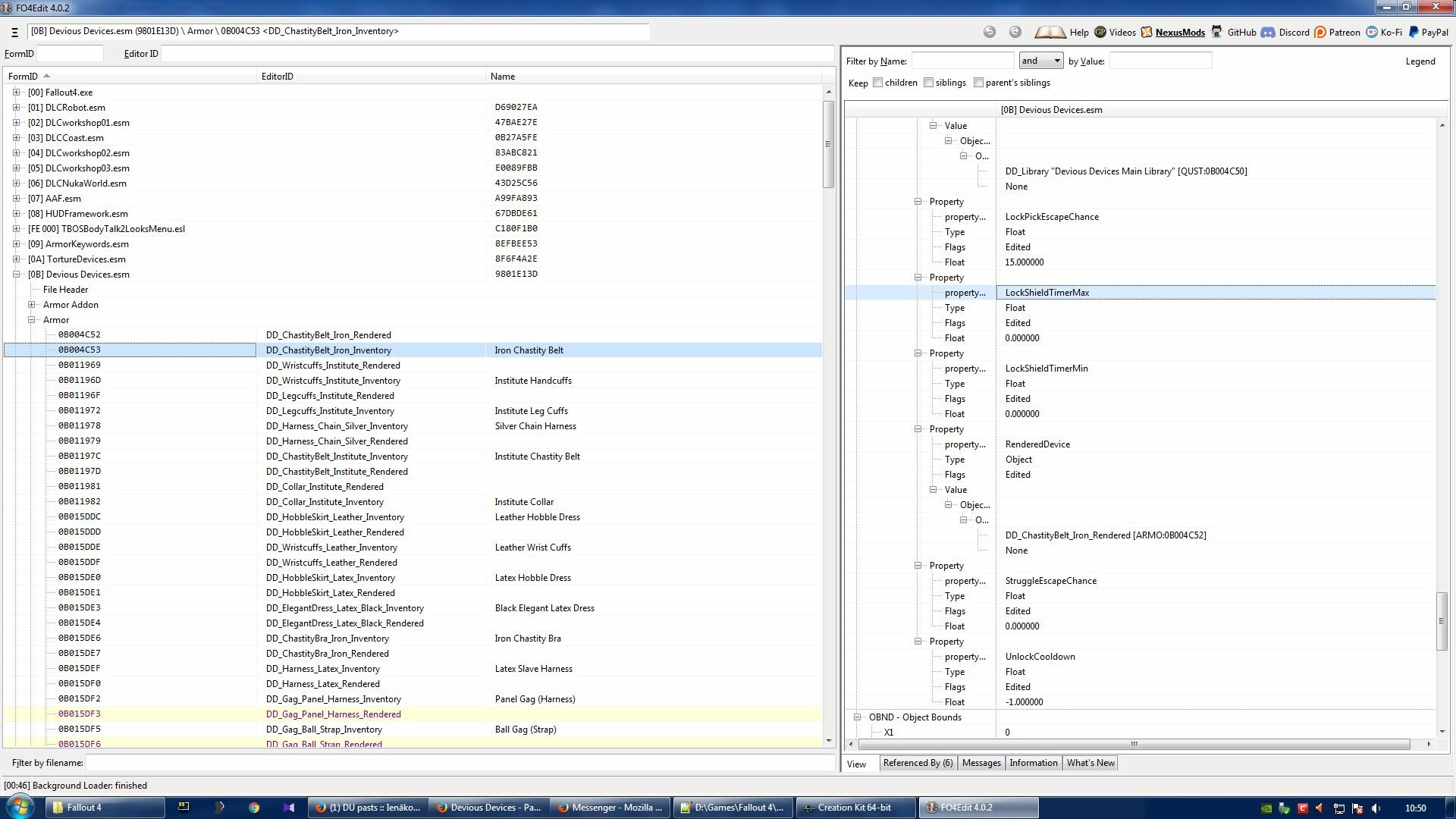Sort by the EditorID column header
The width and height of the screenshot is (1456, 819).
pyautogui.click(x=371, y=77)
